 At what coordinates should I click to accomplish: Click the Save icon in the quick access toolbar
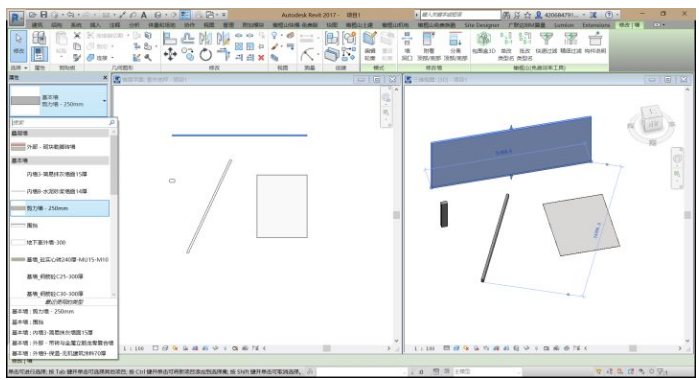coord(44,15)
